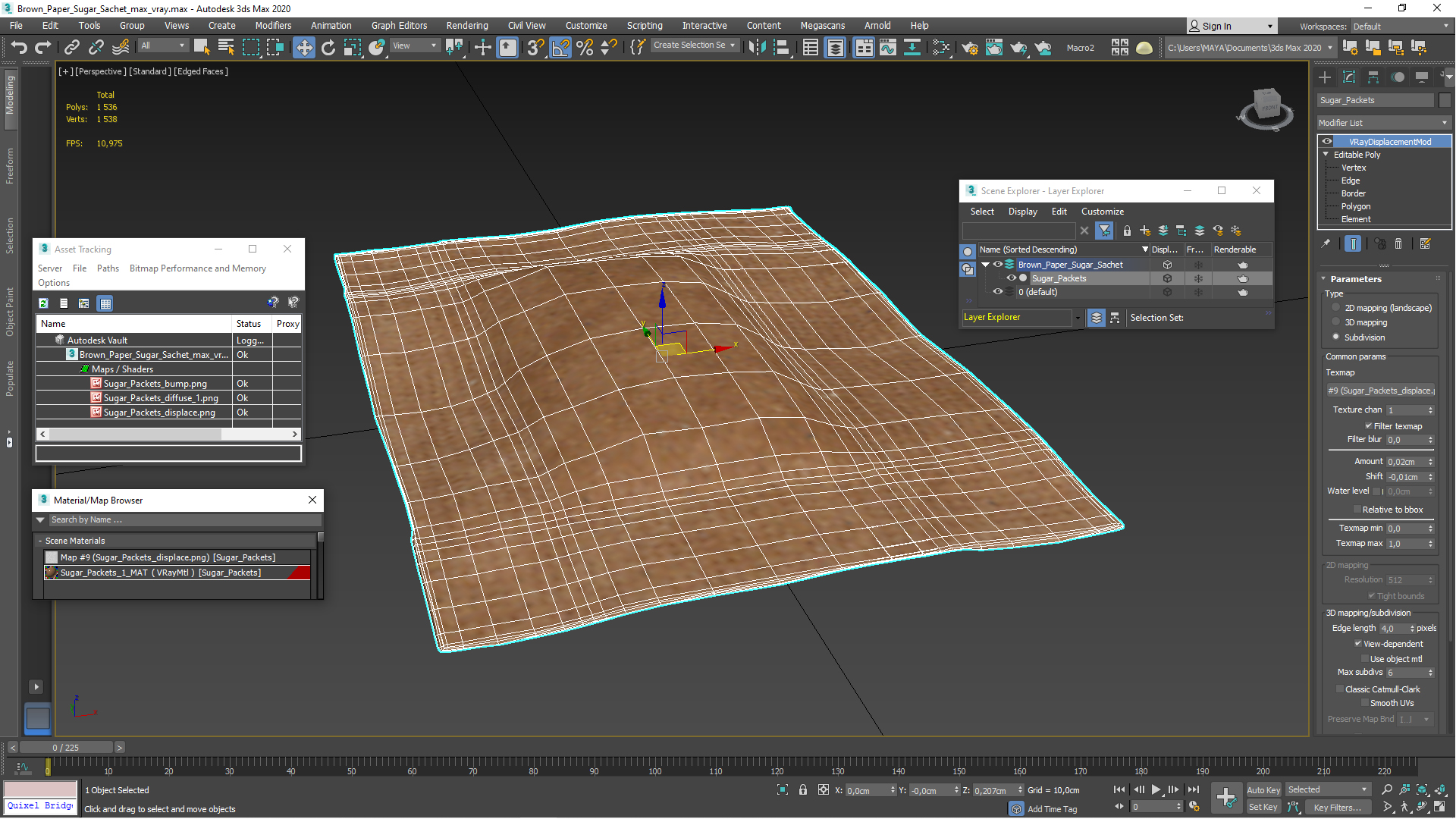Click Remove modifier trash icon

click(1398, 243)
